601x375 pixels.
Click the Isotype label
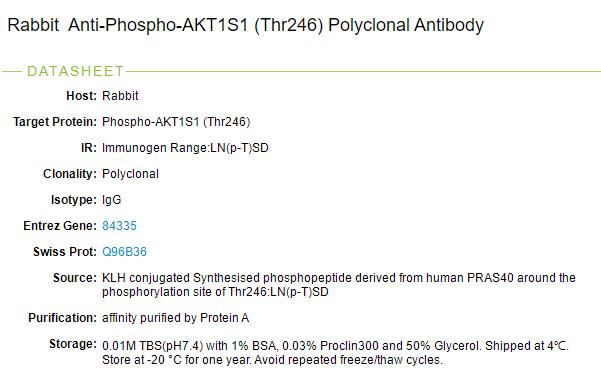tap(74, 199)
